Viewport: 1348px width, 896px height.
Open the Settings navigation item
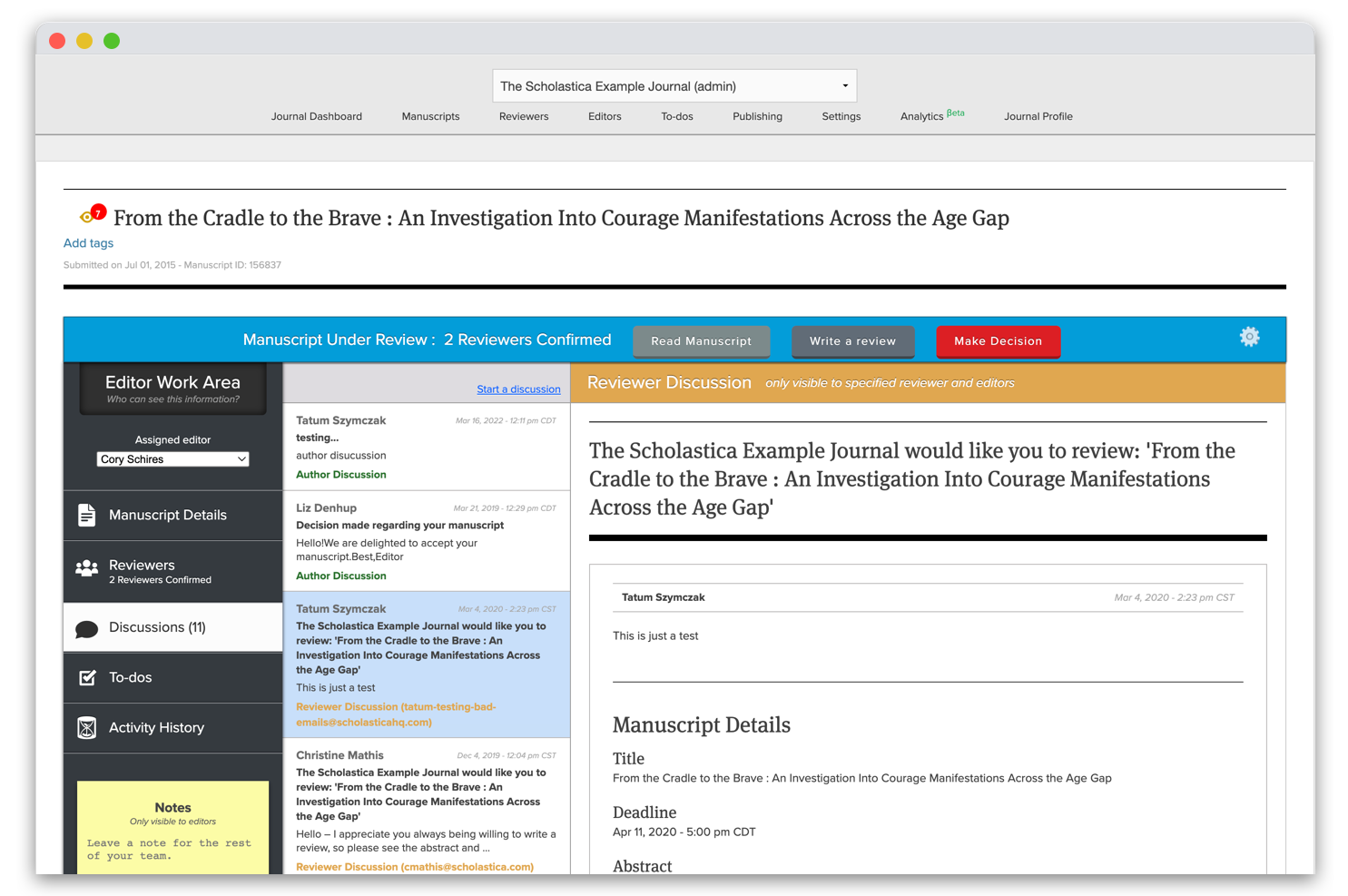coord(841,116)
